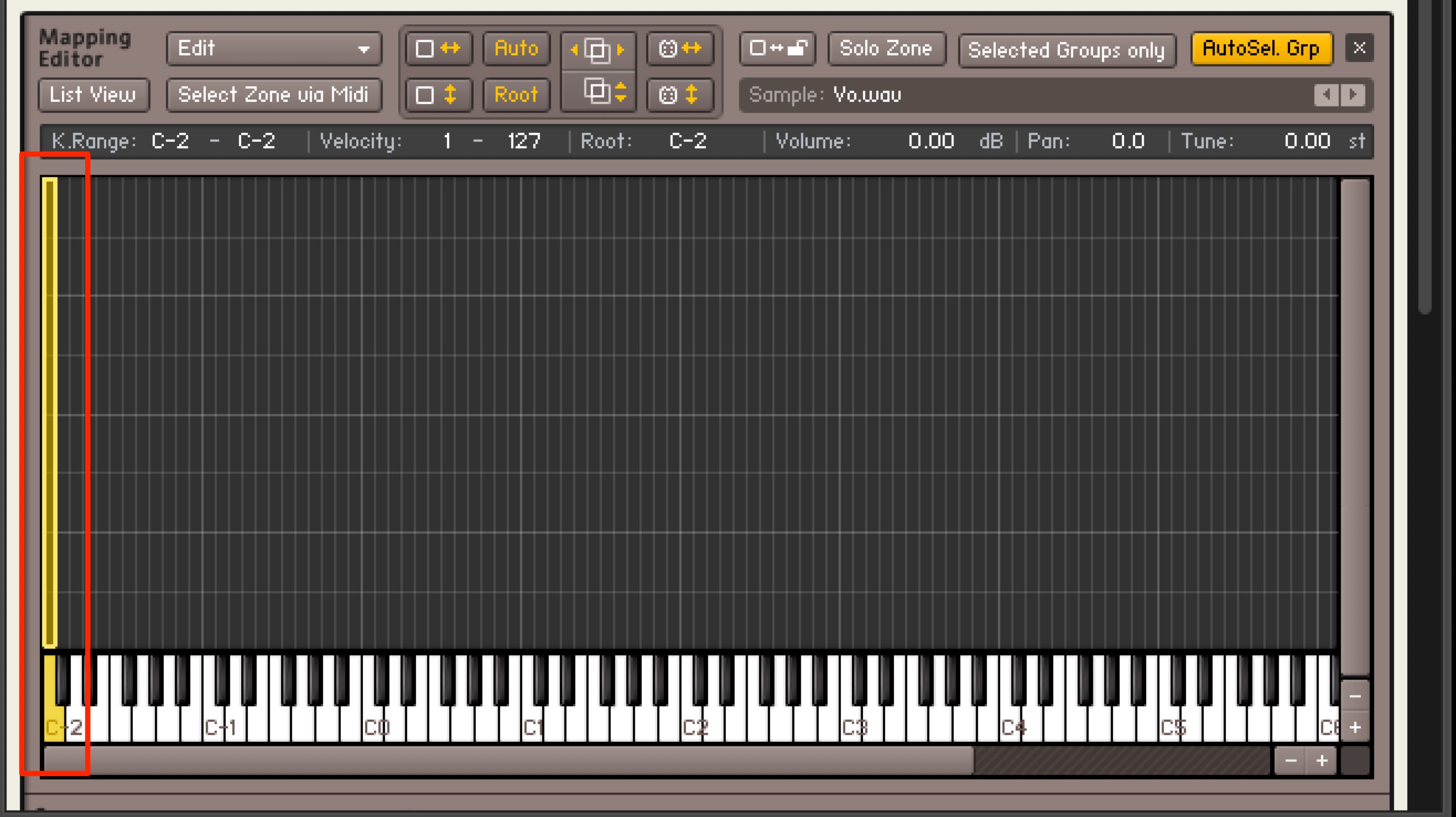Click the auto-map round robin horizontal icon
The height and width of the screenshot is (817, 1456).
[680, 49]
